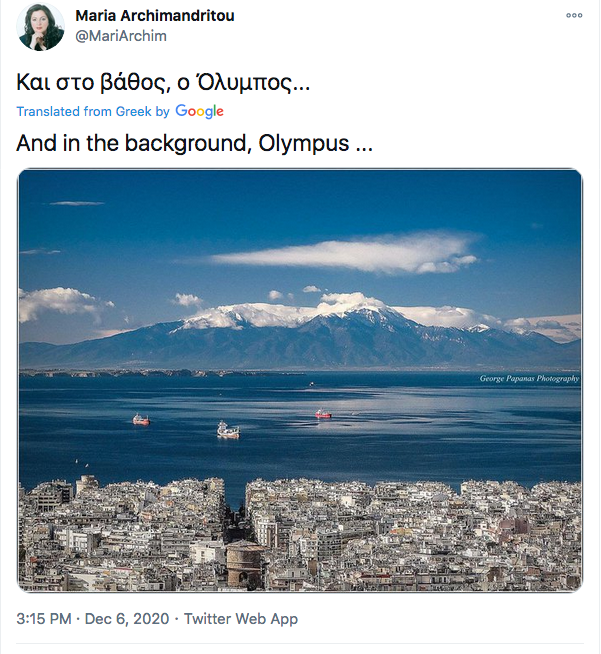Click the red boat on the right side
The image size is (601, 654).
click(x=323, y=413)
